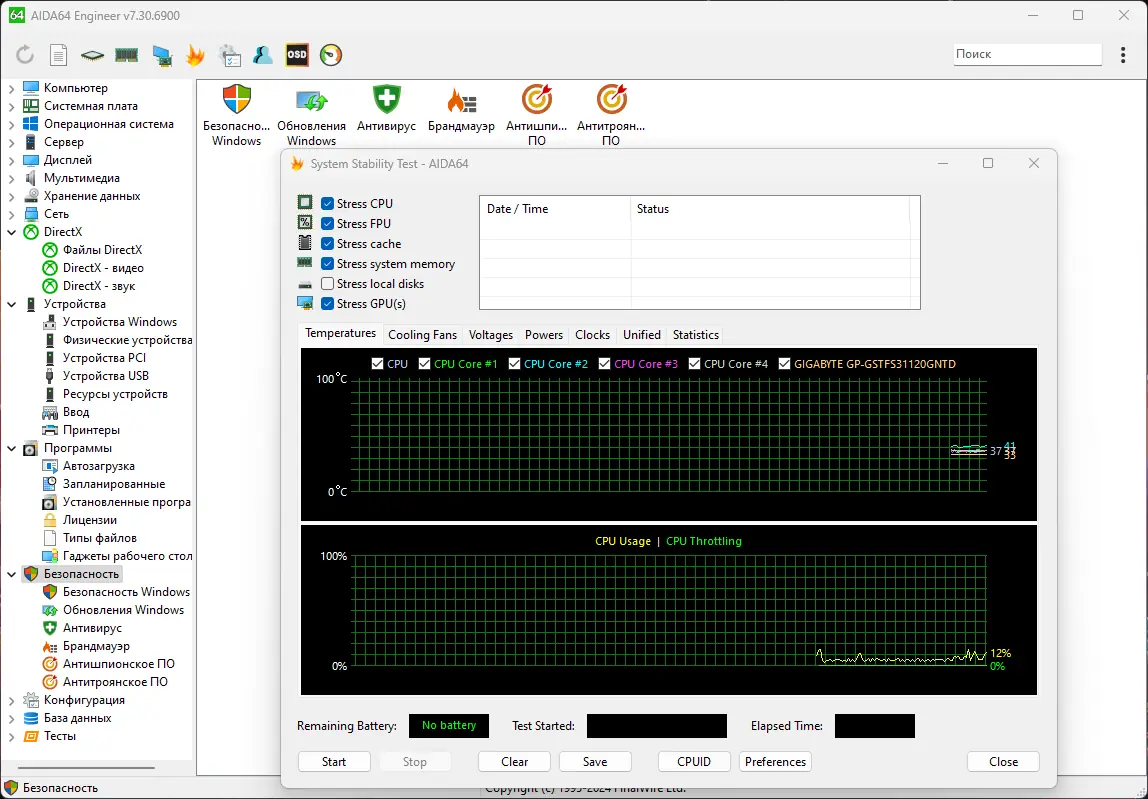Open the OSD panel toolbar icon
Viewport: 1148px width, 799px height.
click(x=297, y=55)
